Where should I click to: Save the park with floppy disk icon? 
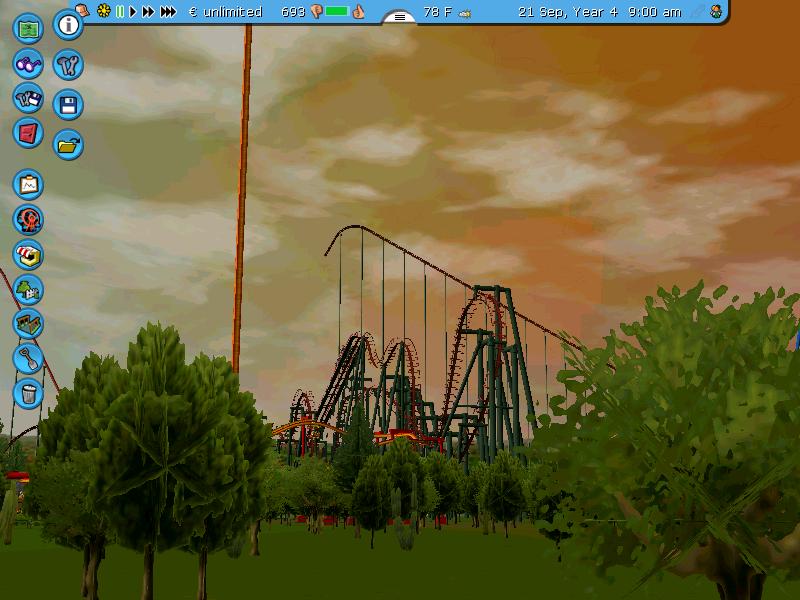point(68,105)
